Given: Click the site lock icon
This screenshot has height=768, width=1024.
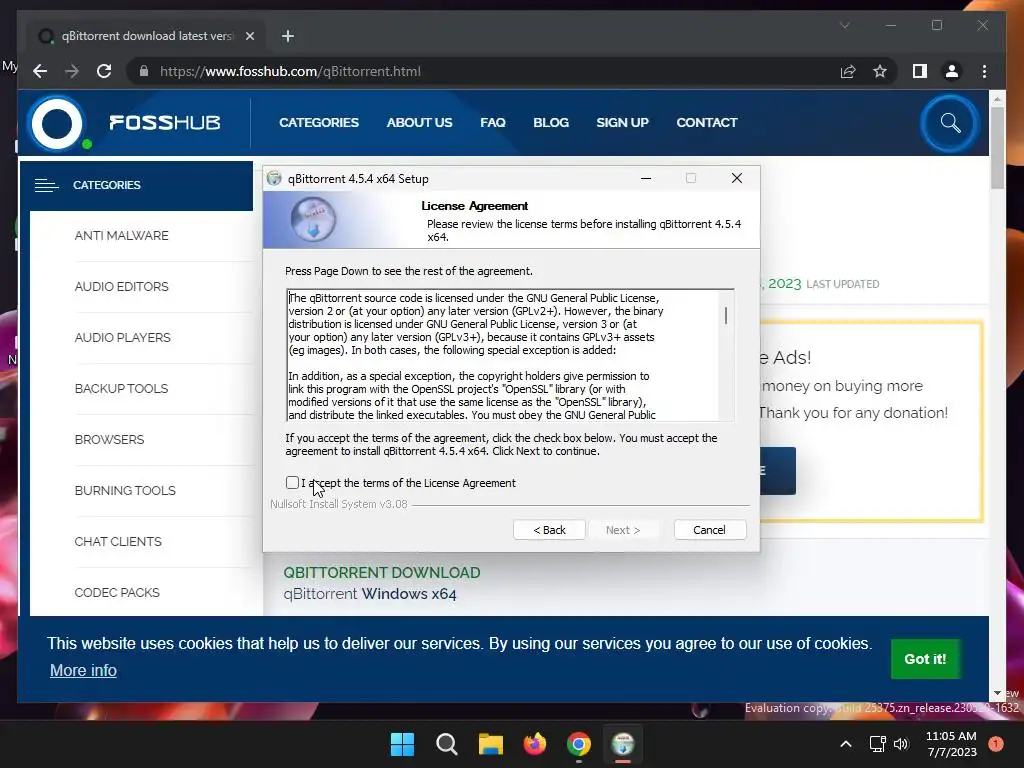Looking at the screenshot, I should [x=144, y=71].
